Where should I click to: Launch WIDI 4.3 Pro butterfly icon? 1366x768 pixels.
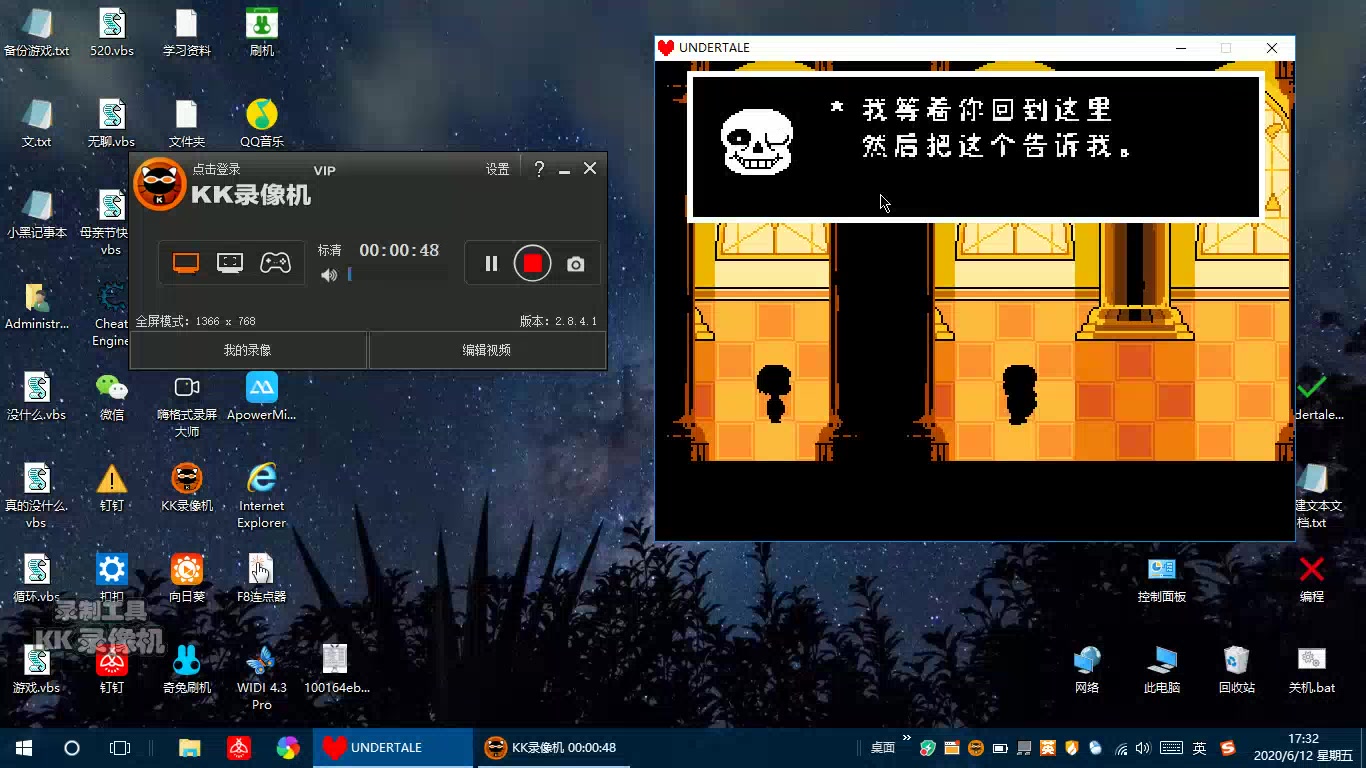click(262, 678)
